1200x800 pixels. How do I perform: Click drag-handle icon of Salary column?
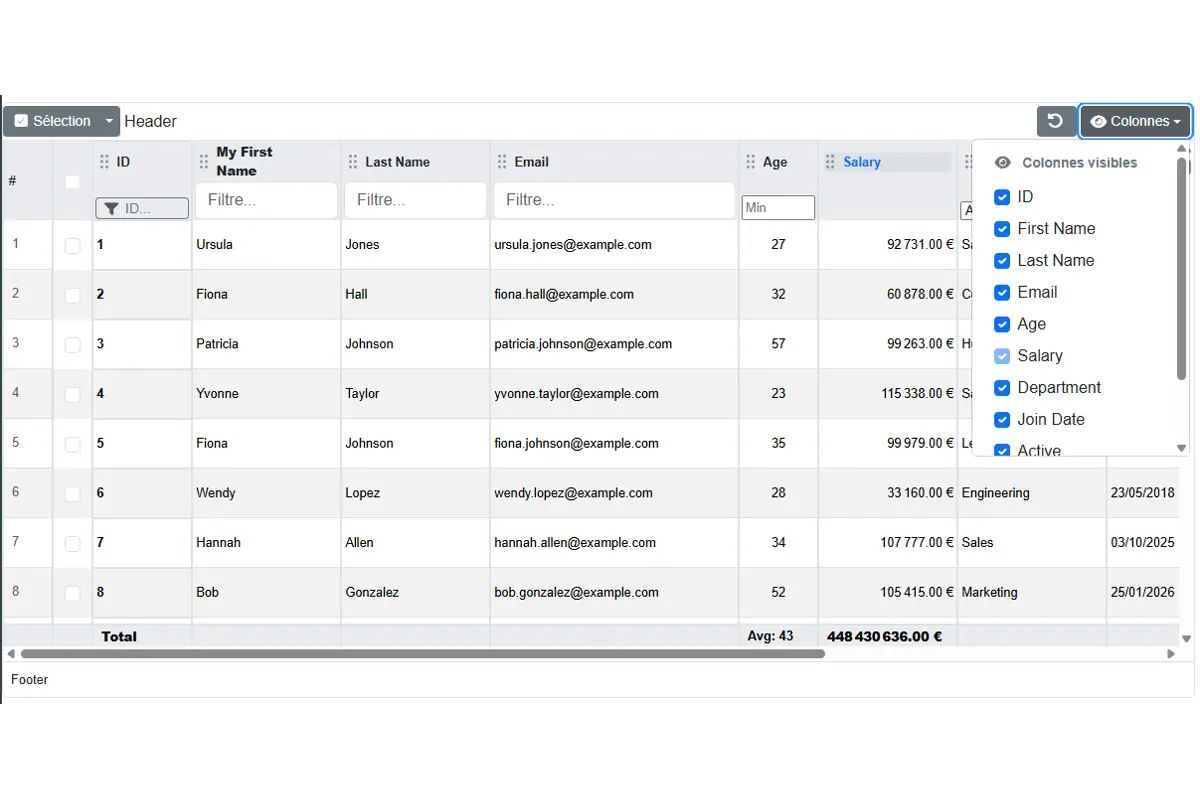point(830,162)
